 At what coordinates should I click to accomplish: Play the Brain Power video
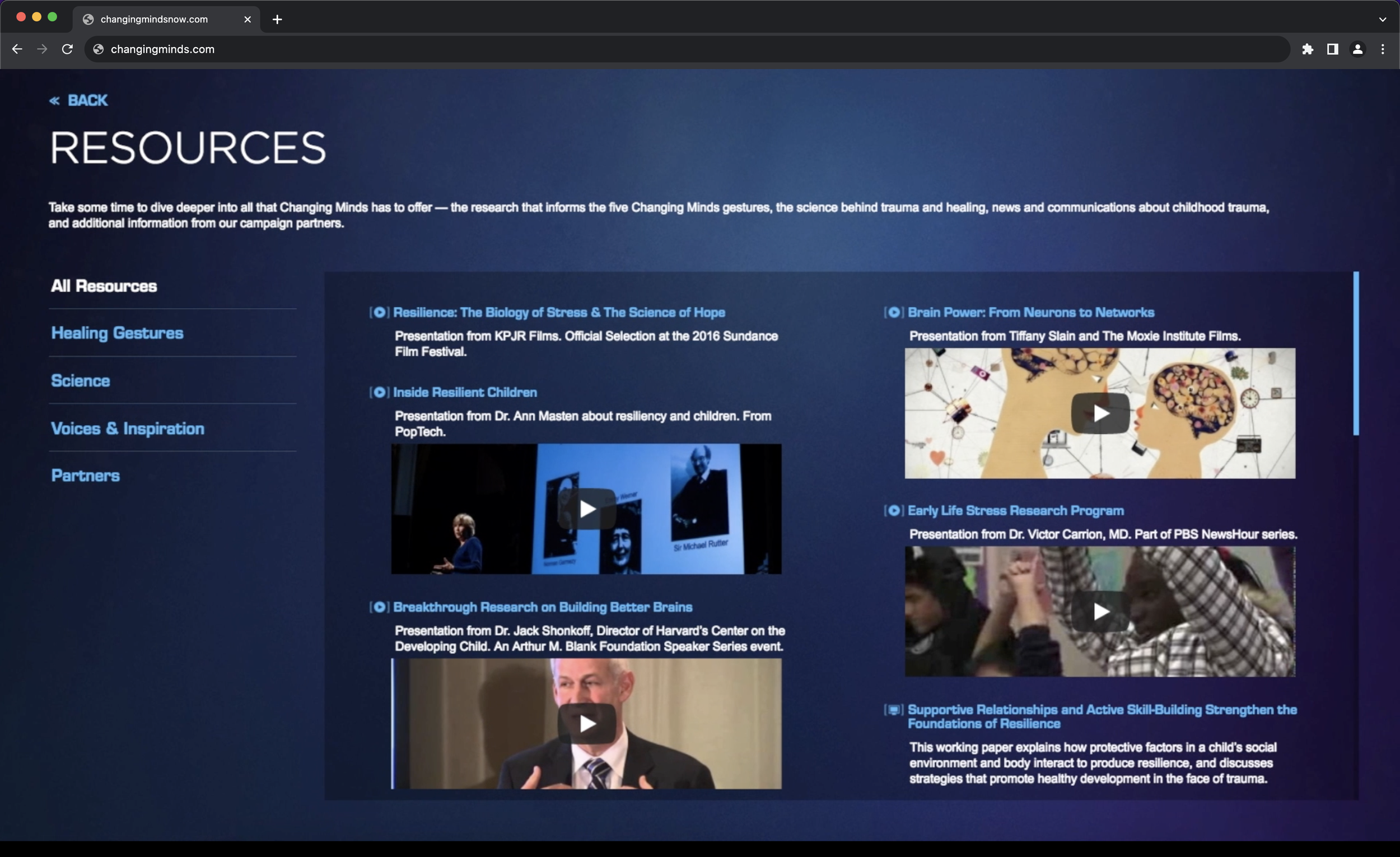(x=1100, y=413)
